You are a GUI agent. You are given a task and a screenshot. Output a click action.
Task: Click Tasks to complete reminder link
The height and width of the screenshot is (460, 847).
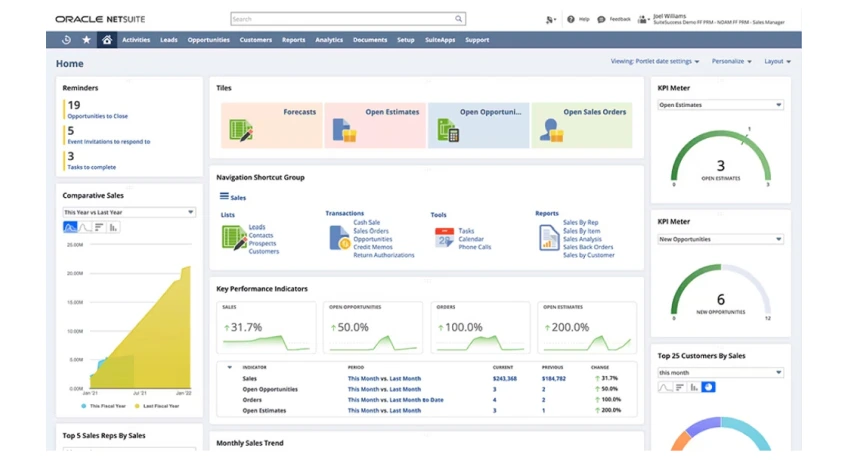[x=92, y=167]
